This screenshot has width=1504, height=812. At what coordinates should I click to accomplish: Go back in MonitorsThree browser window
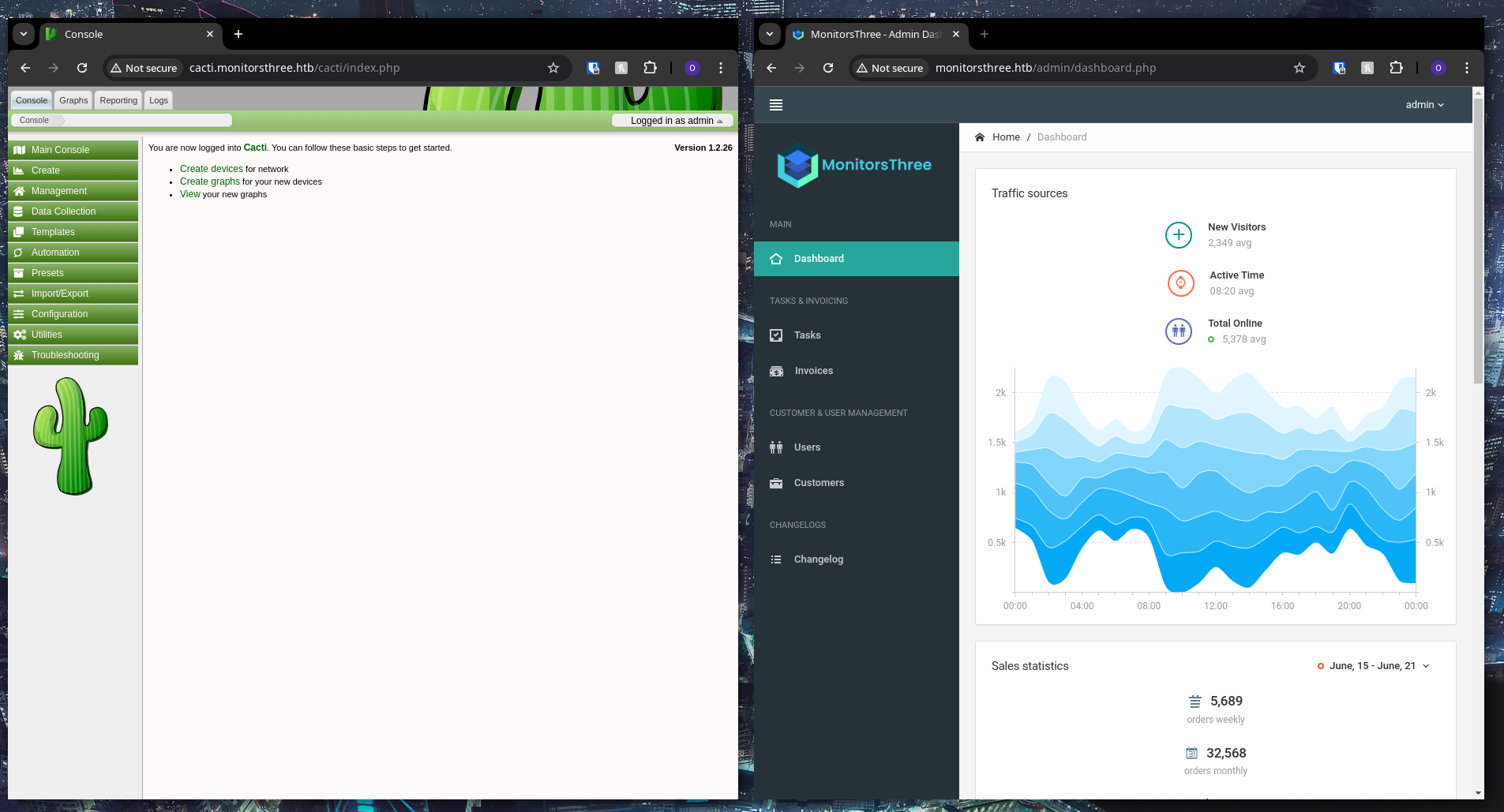coord(771,68)
